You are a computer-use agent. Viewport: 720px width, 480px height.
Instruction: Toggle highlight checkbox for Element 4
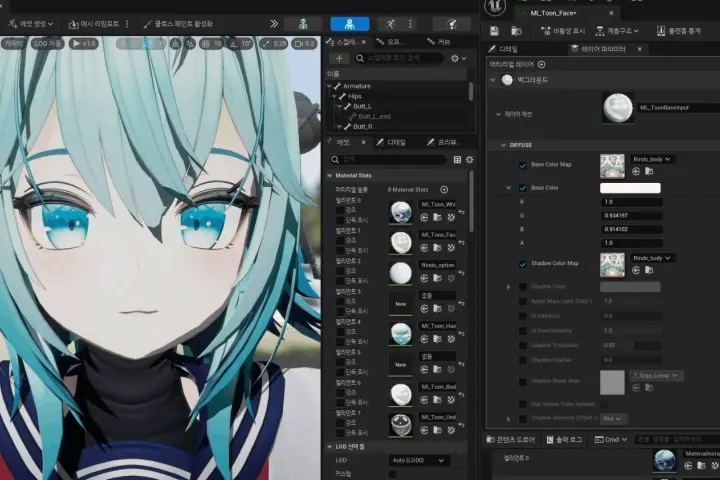point(340,332)
